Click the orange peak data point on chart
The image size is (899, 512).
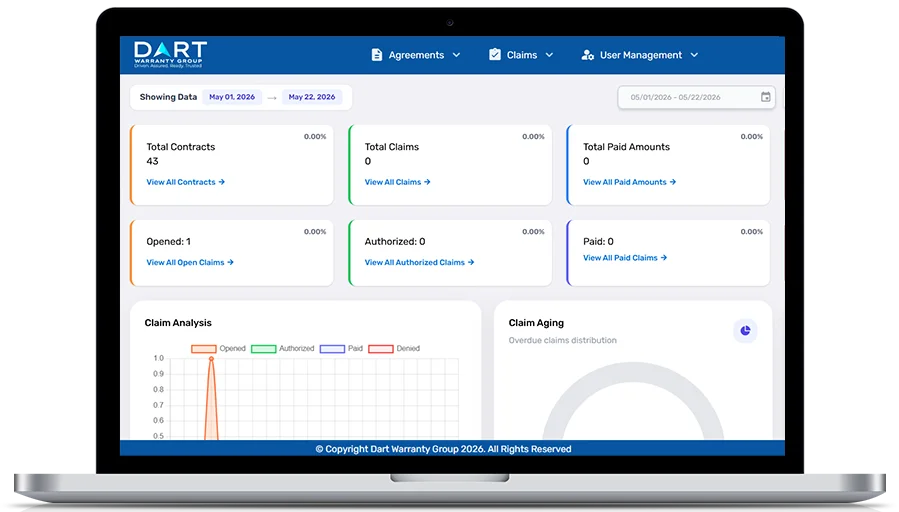tap(212, 359)
